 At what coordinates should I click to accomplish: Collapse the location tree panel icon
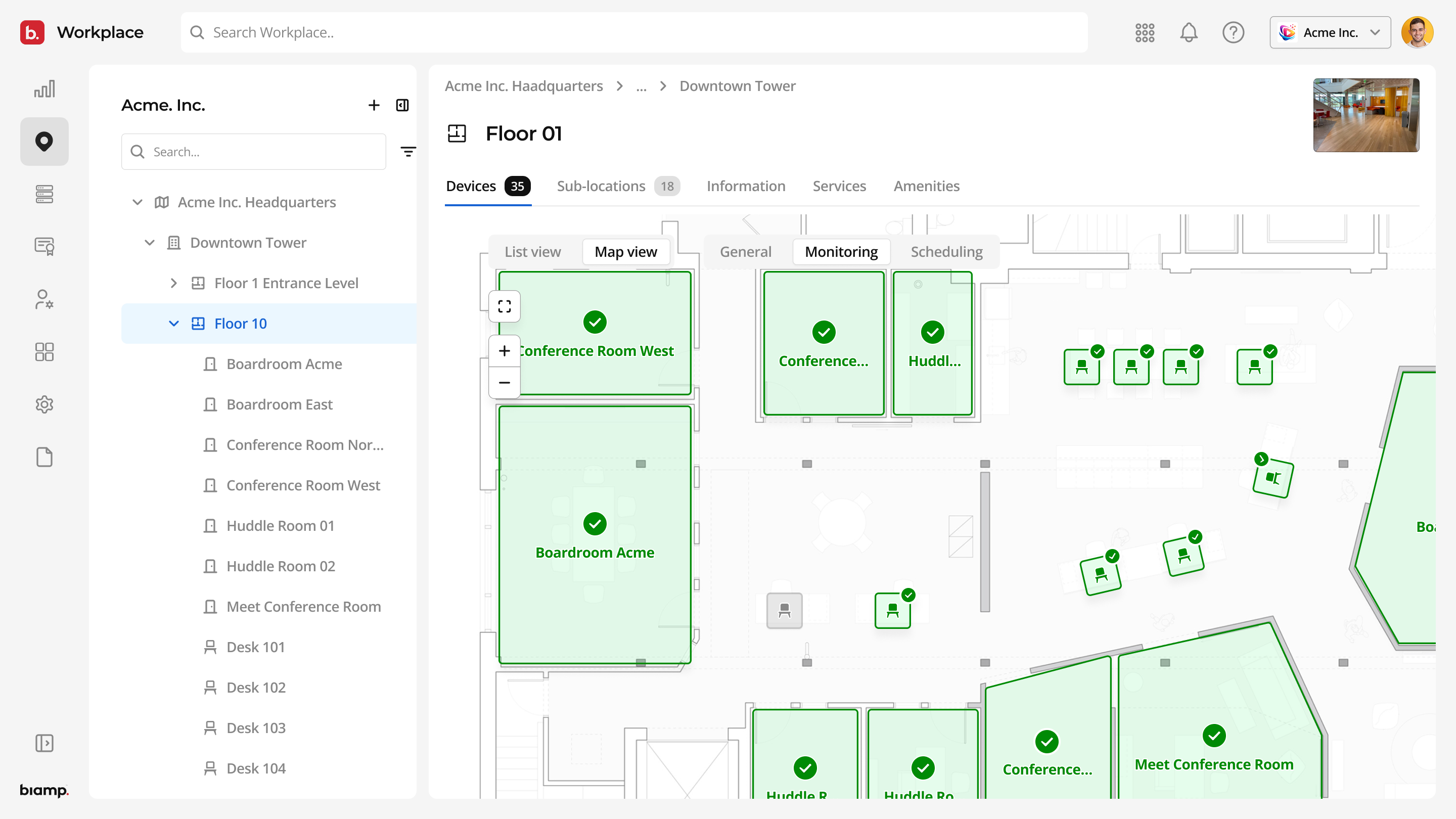402,105
